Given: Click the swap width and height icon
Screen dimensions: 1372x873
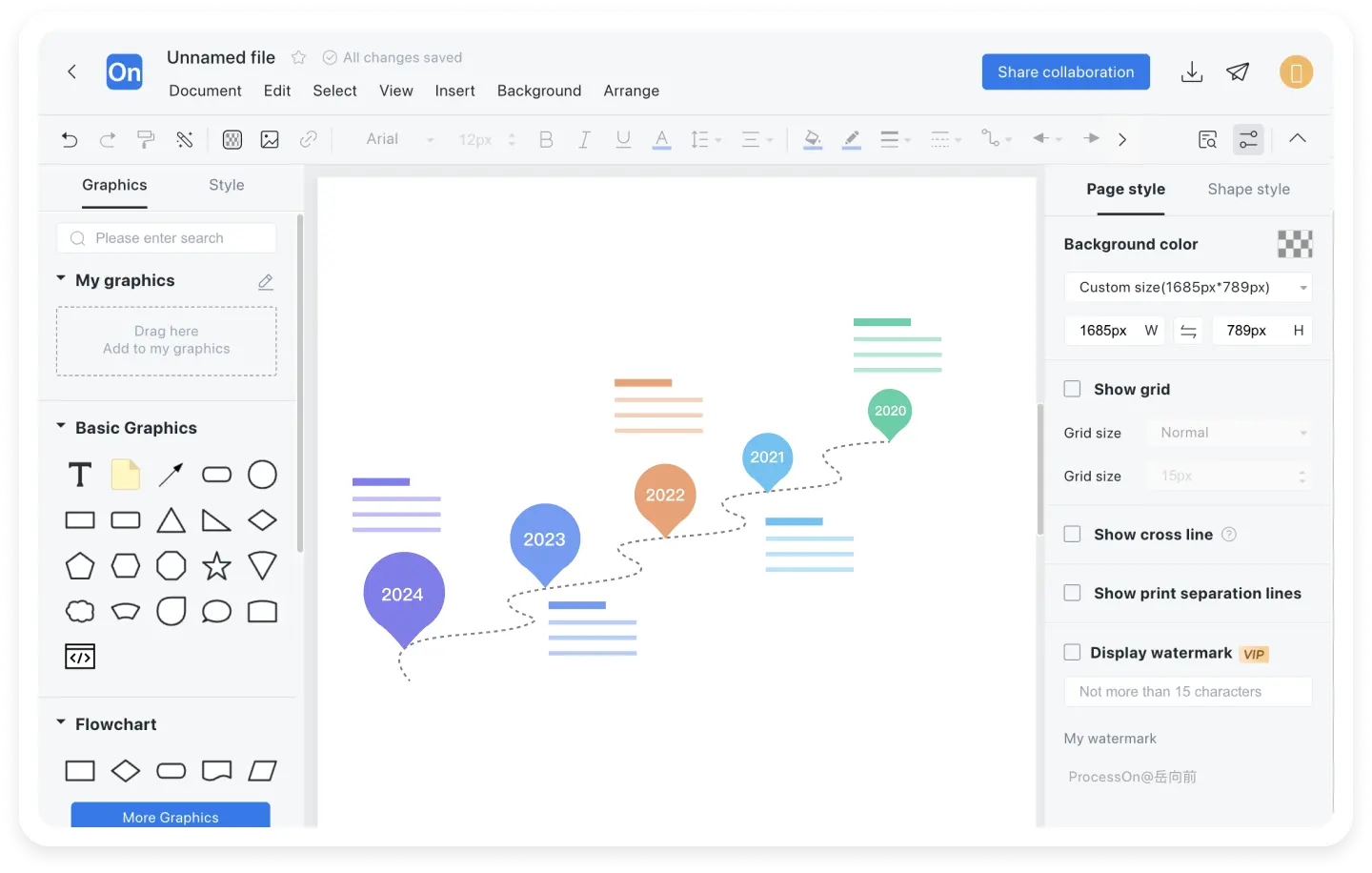Looking at the screenshot, I should click(x=1188, y=331).
